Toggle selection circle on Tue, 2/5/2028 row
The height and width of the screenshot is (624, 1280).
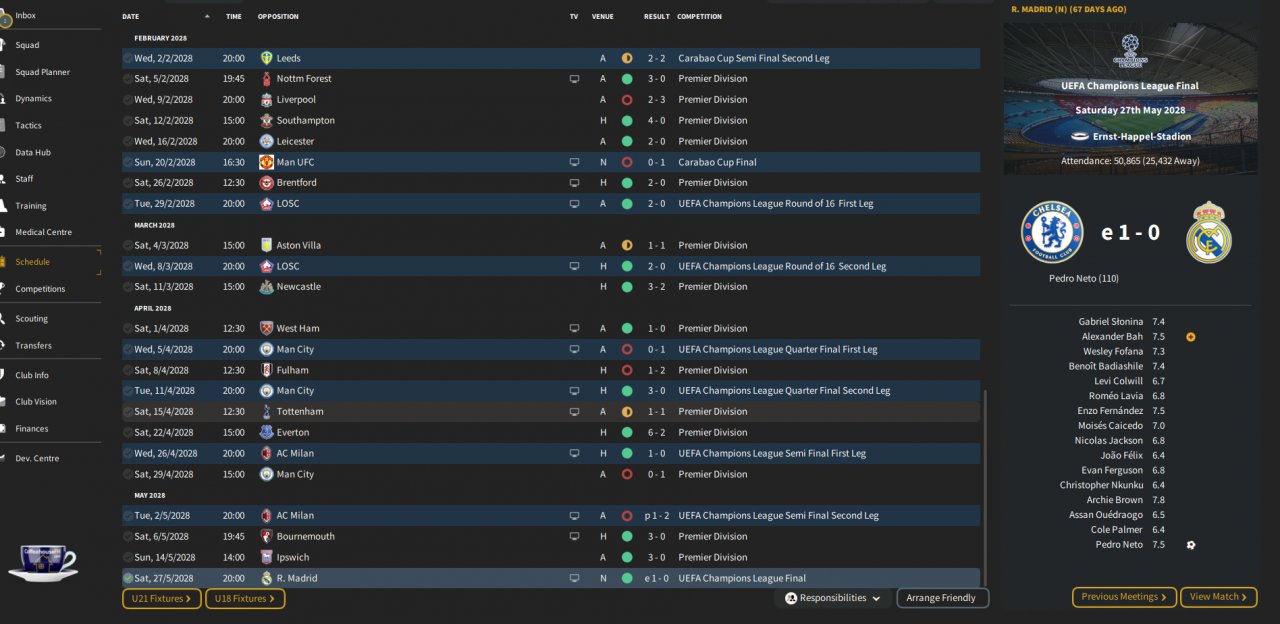(128, 516)
